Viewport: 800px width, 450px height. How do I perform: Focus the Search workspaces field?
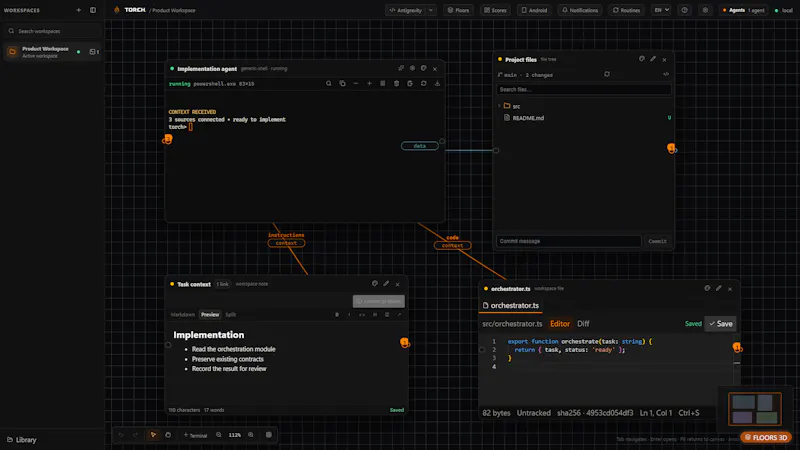(52, 31)
